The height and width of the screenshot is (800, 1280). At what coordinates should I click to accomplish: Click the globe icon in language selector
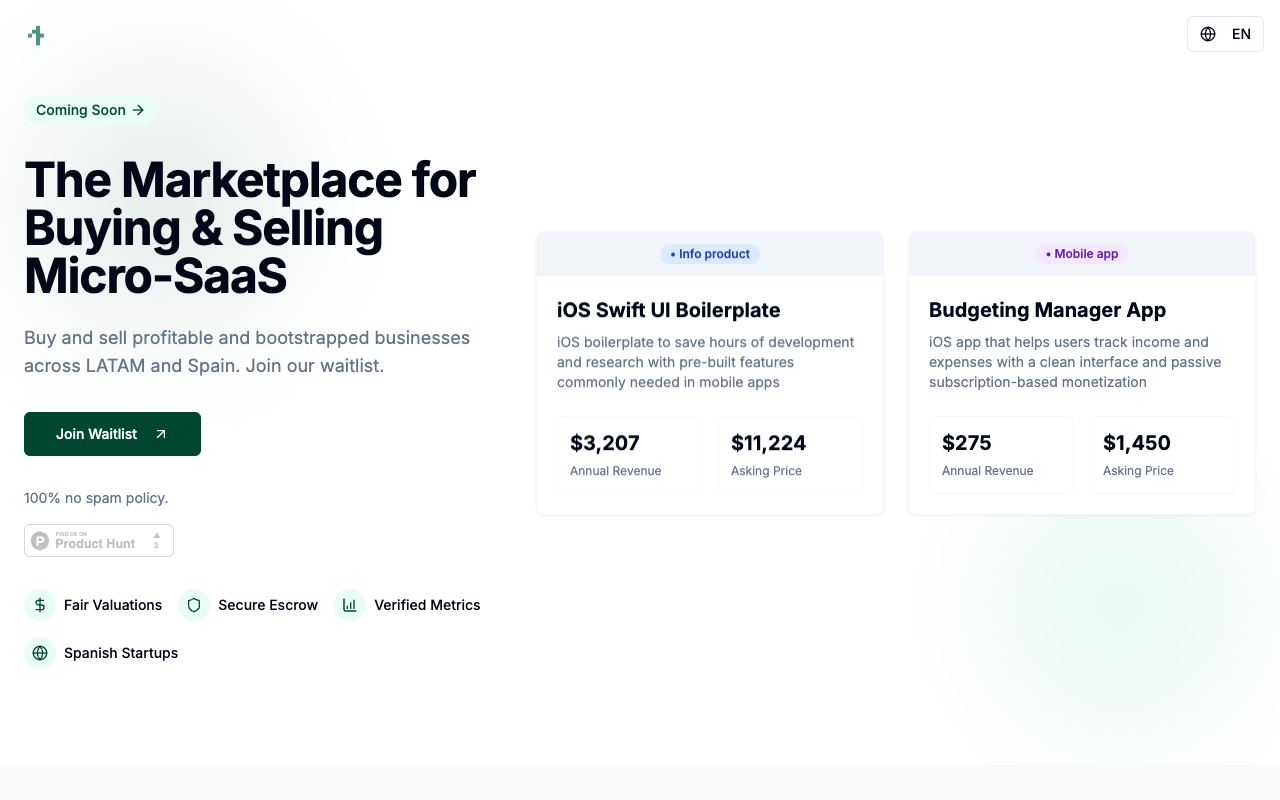(x=1208, y=34)
